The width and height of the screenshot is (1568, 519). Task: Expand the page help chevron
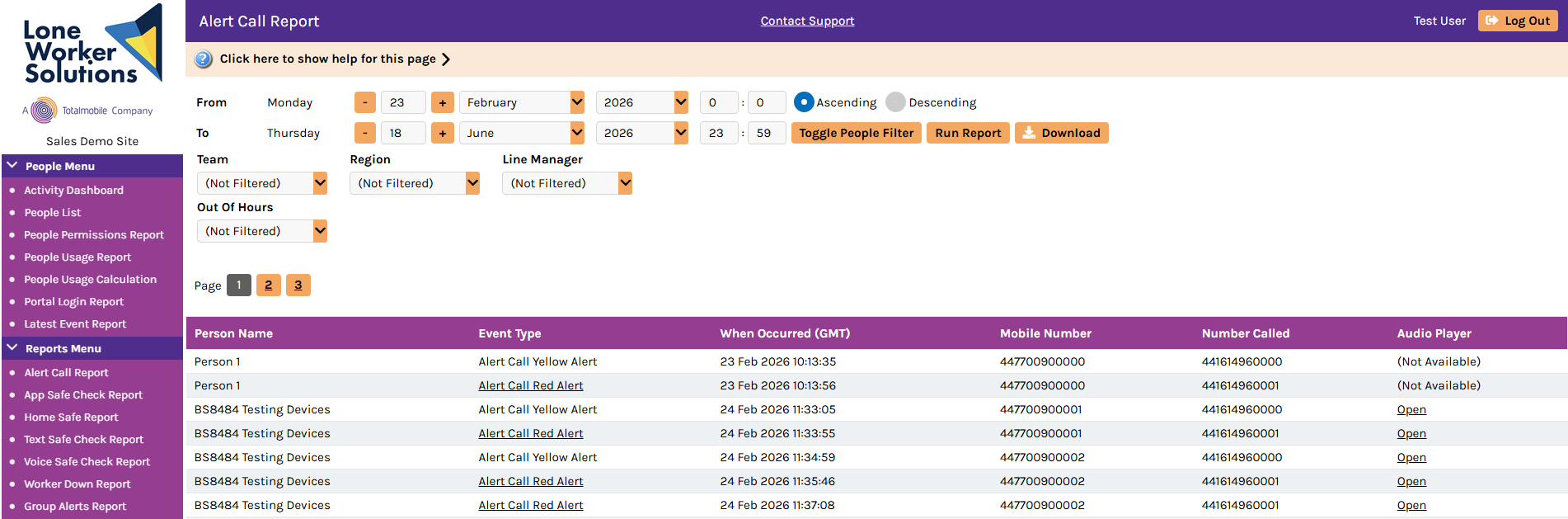point(446,59)
